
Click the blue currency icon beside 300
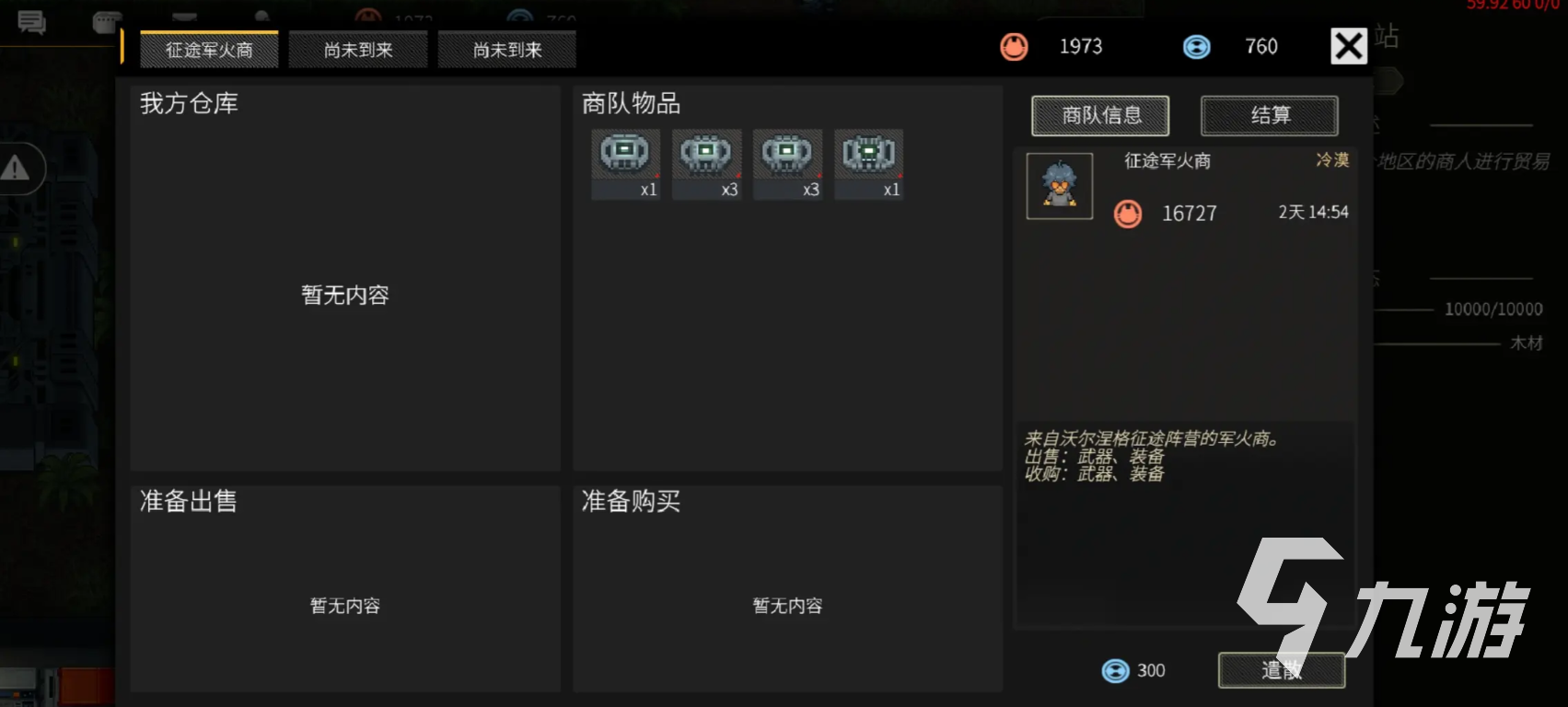pyautogui.click(x=1116, y=671)
